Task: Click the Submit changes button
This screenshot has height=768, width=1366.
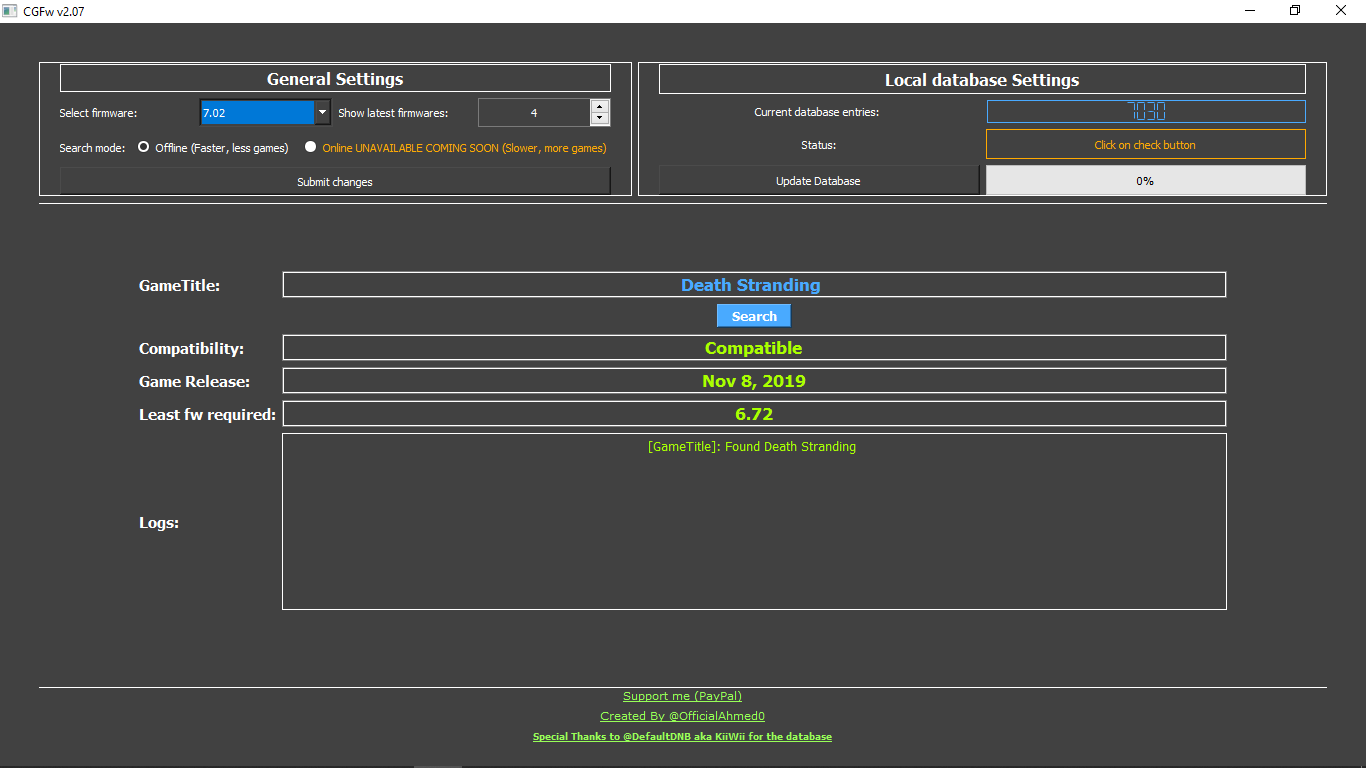Action: click(x=335, y=182)
